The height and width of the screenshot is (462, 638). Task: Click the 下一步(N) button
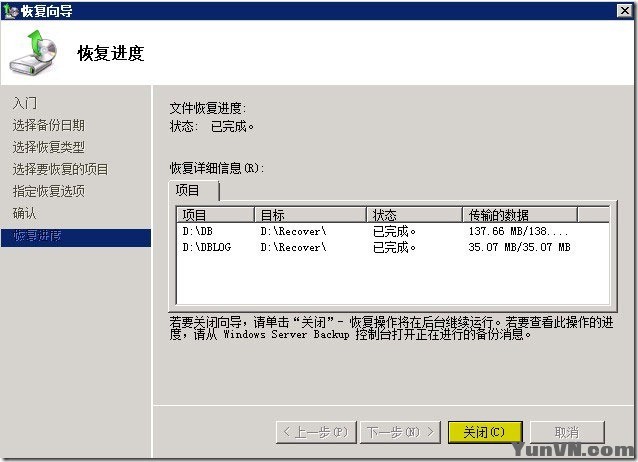tap(400, 432)
